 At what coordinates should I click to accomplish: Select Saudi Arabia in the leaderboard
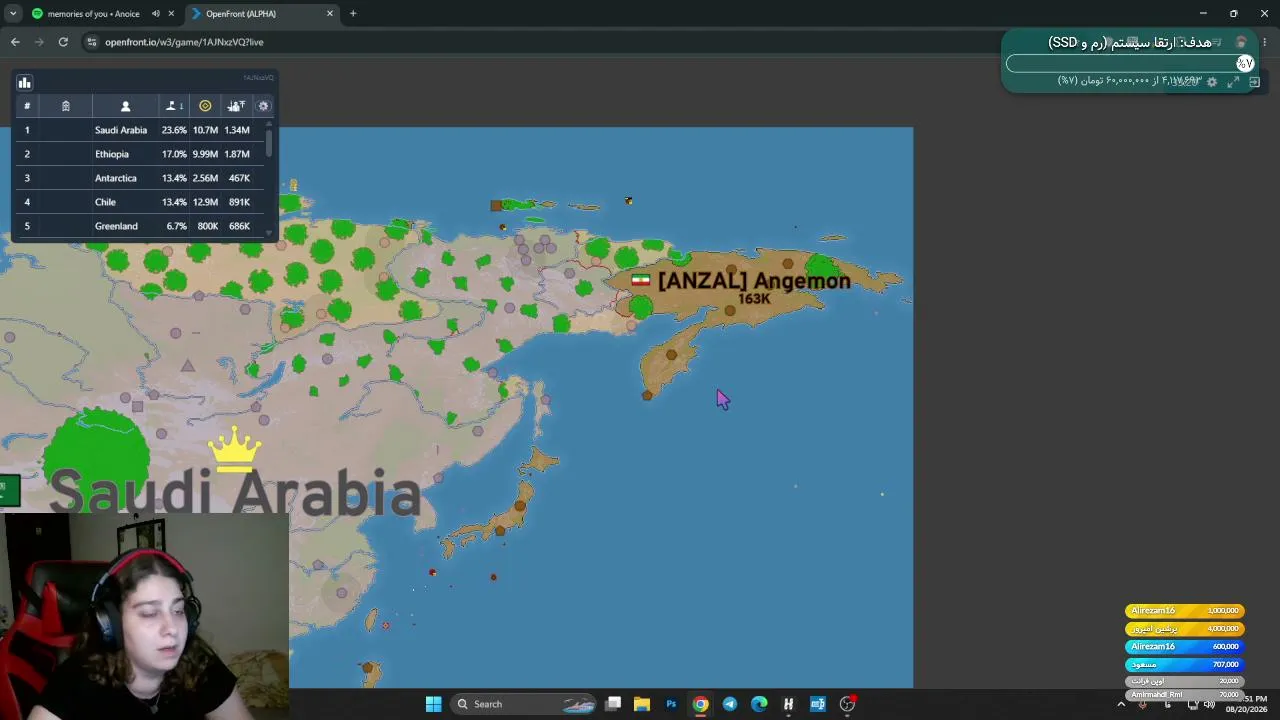(x=138, y=130)
